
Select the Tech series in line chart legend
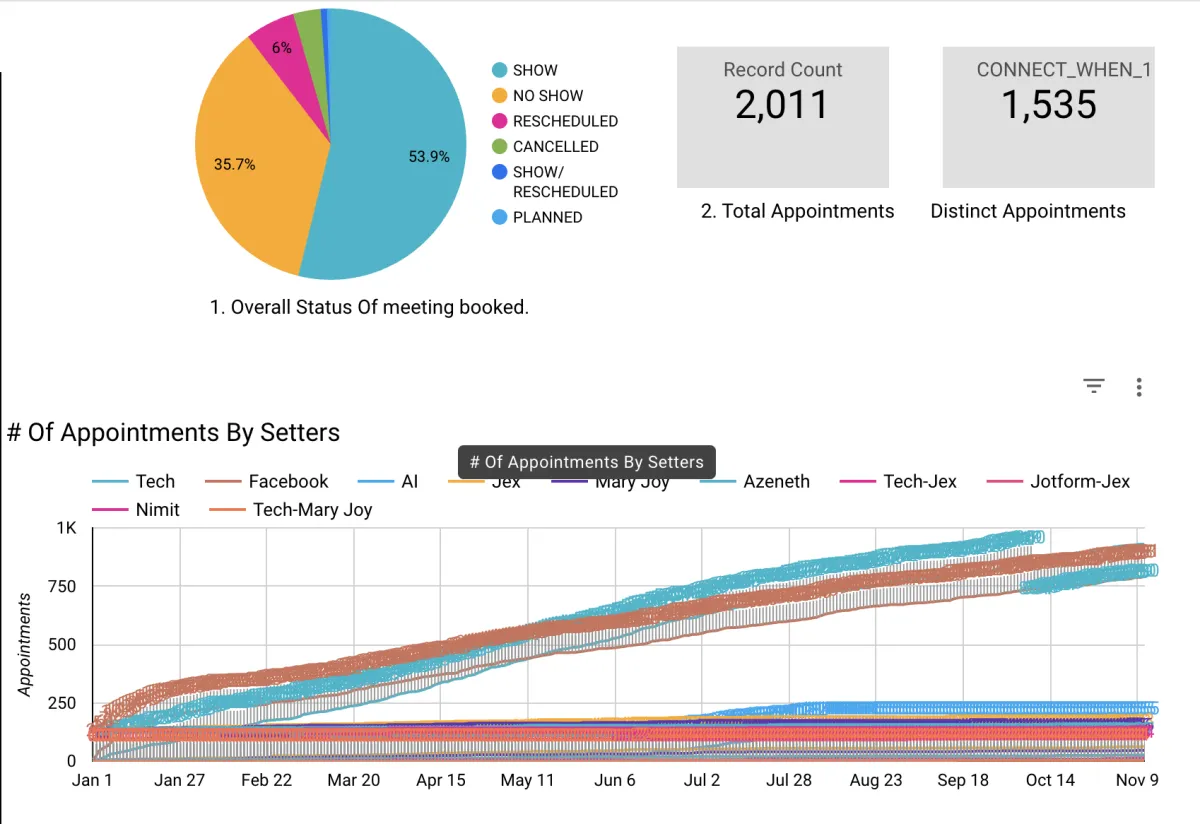click(x=133, y=481)
